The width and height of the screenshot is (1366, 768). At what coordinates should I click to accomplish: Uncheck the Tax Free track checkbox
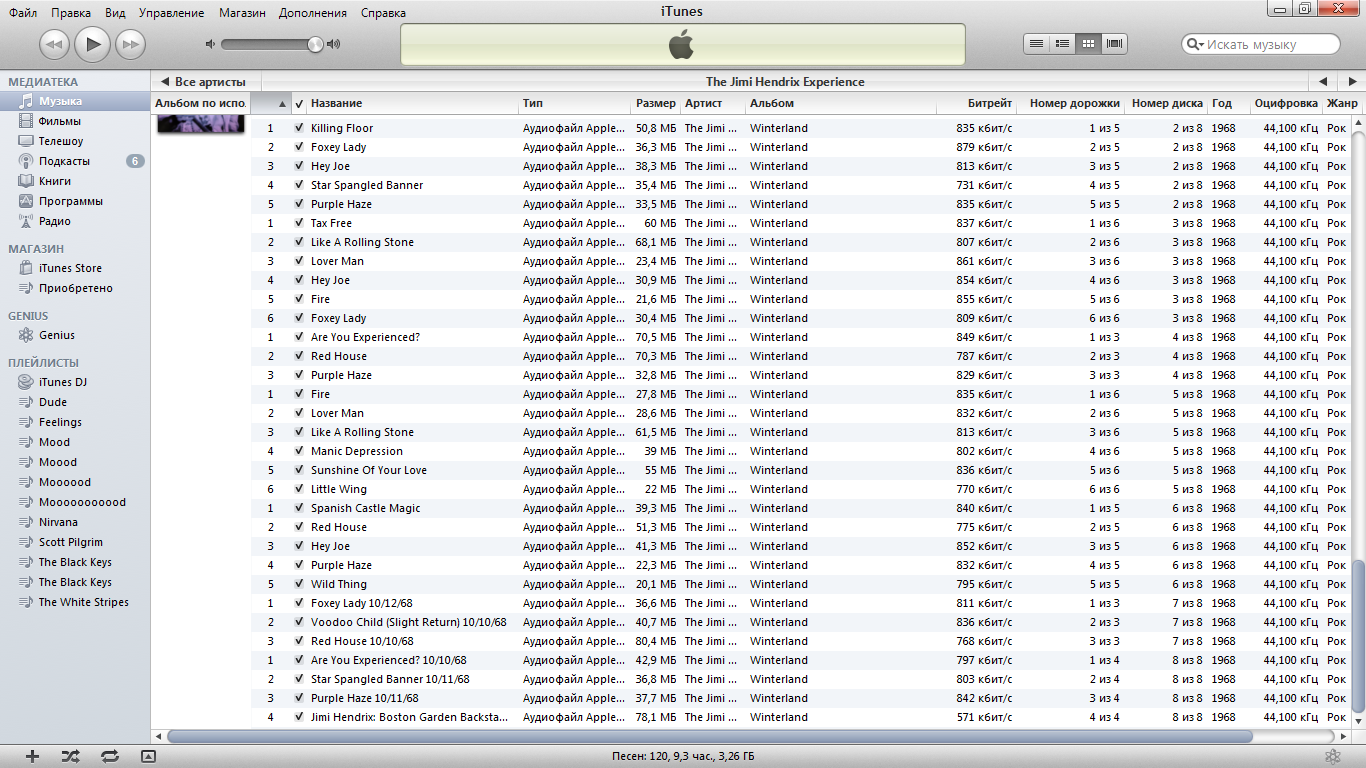tap(299, 223)
